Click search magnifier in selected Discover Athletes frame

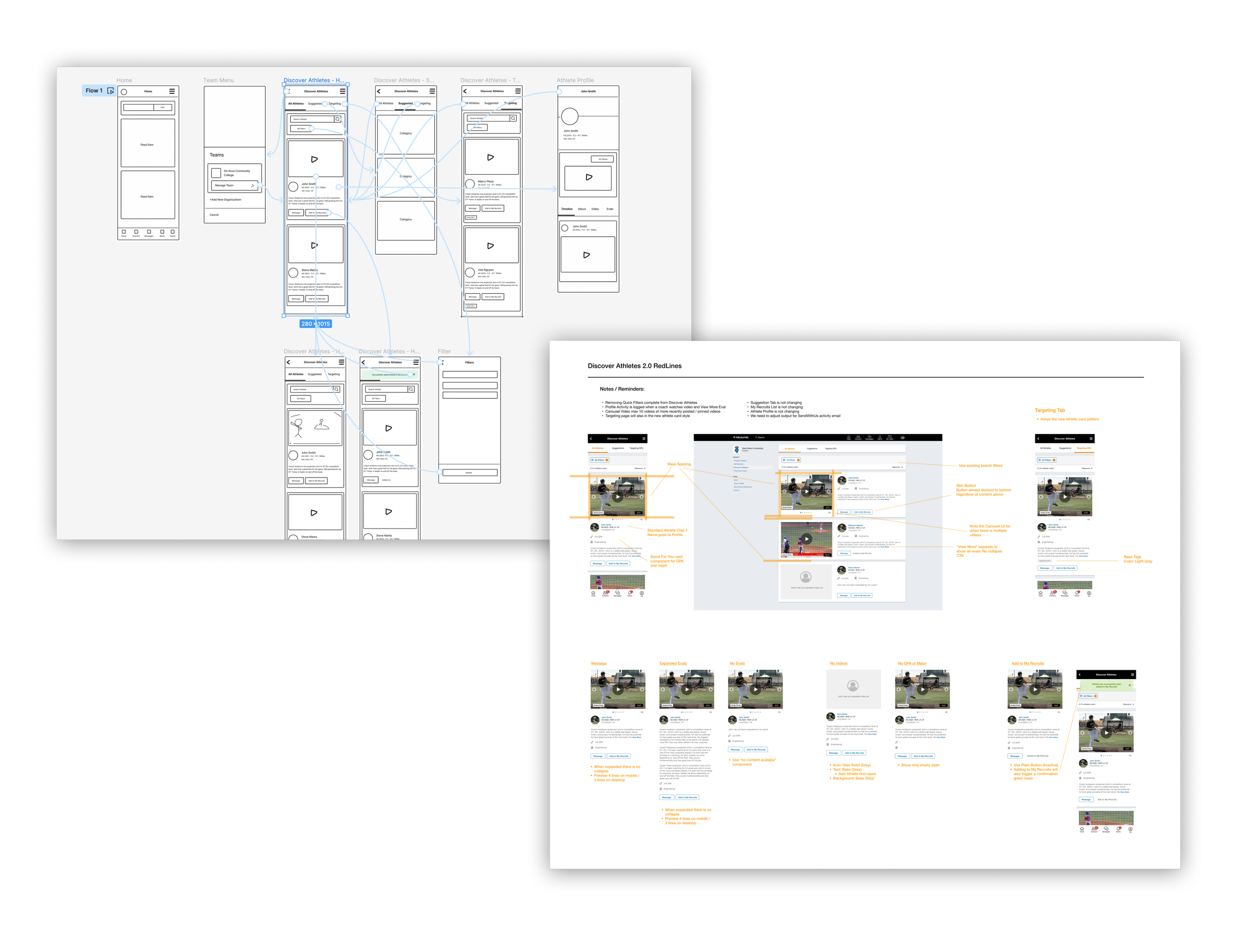click(338, 119)
